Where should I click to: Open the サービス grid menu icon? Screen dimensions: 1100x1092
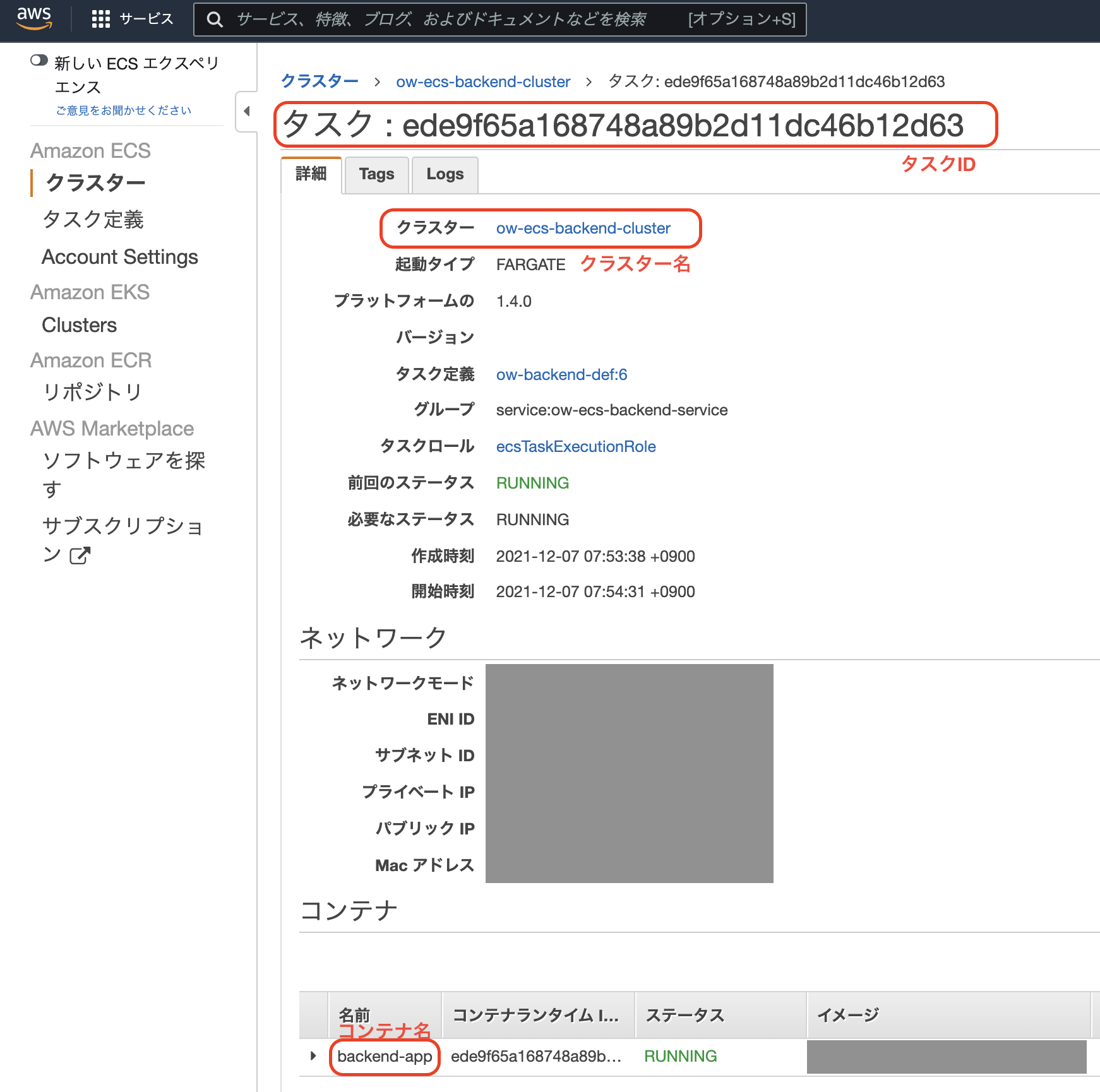101,18
